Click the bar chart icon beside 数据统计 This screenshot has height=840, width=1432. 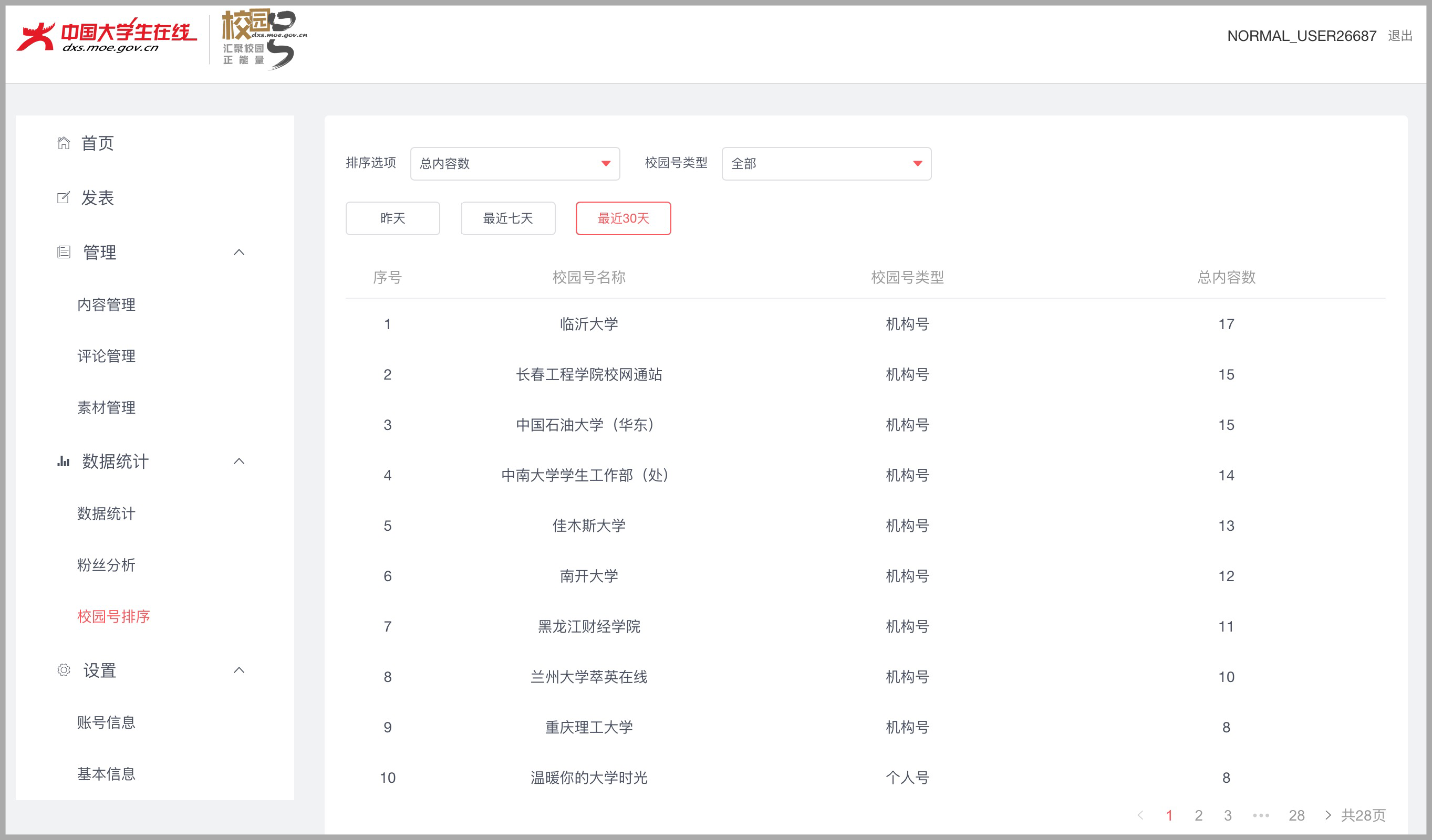tap(64, 461)
